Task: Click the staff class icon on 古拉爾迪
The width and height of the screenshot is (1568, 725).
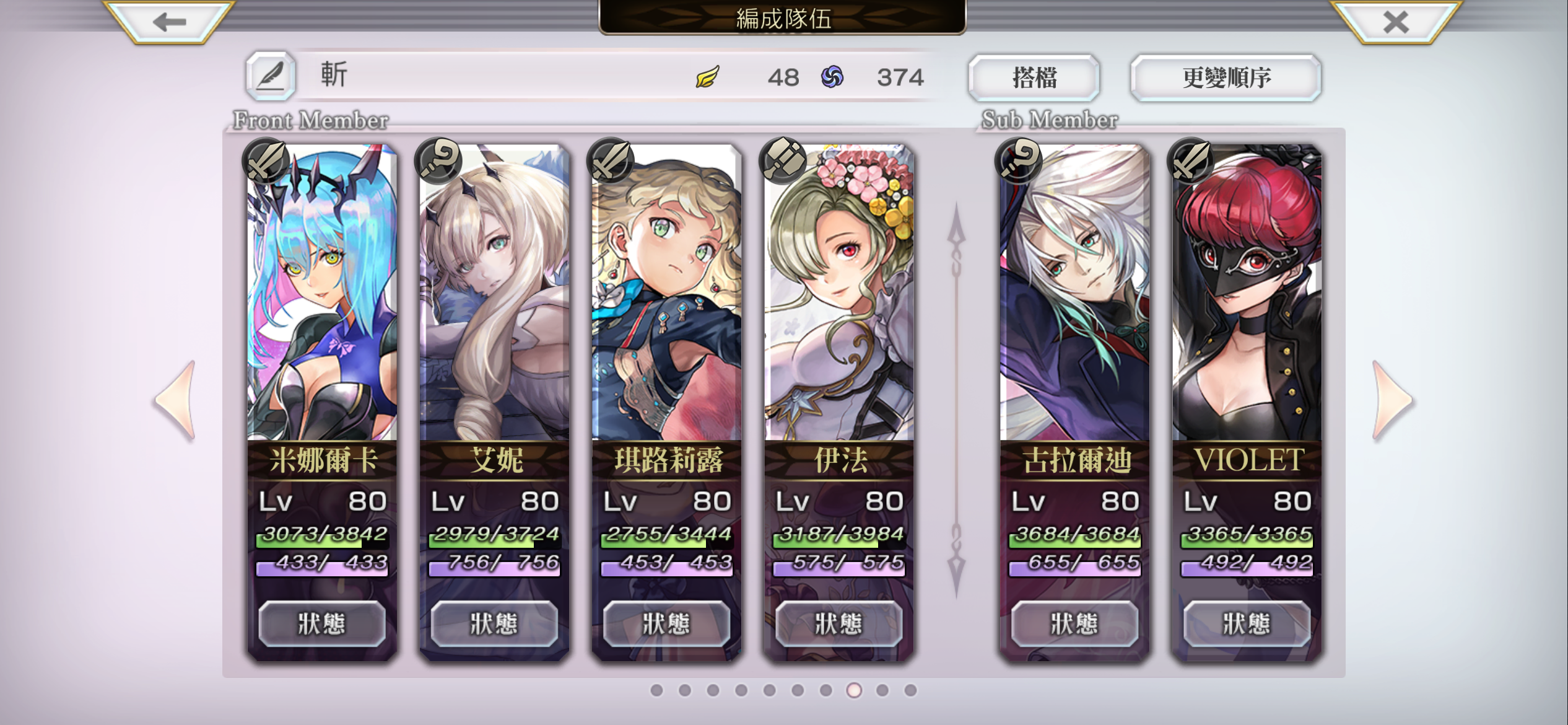Action: tap(1019, 160)
